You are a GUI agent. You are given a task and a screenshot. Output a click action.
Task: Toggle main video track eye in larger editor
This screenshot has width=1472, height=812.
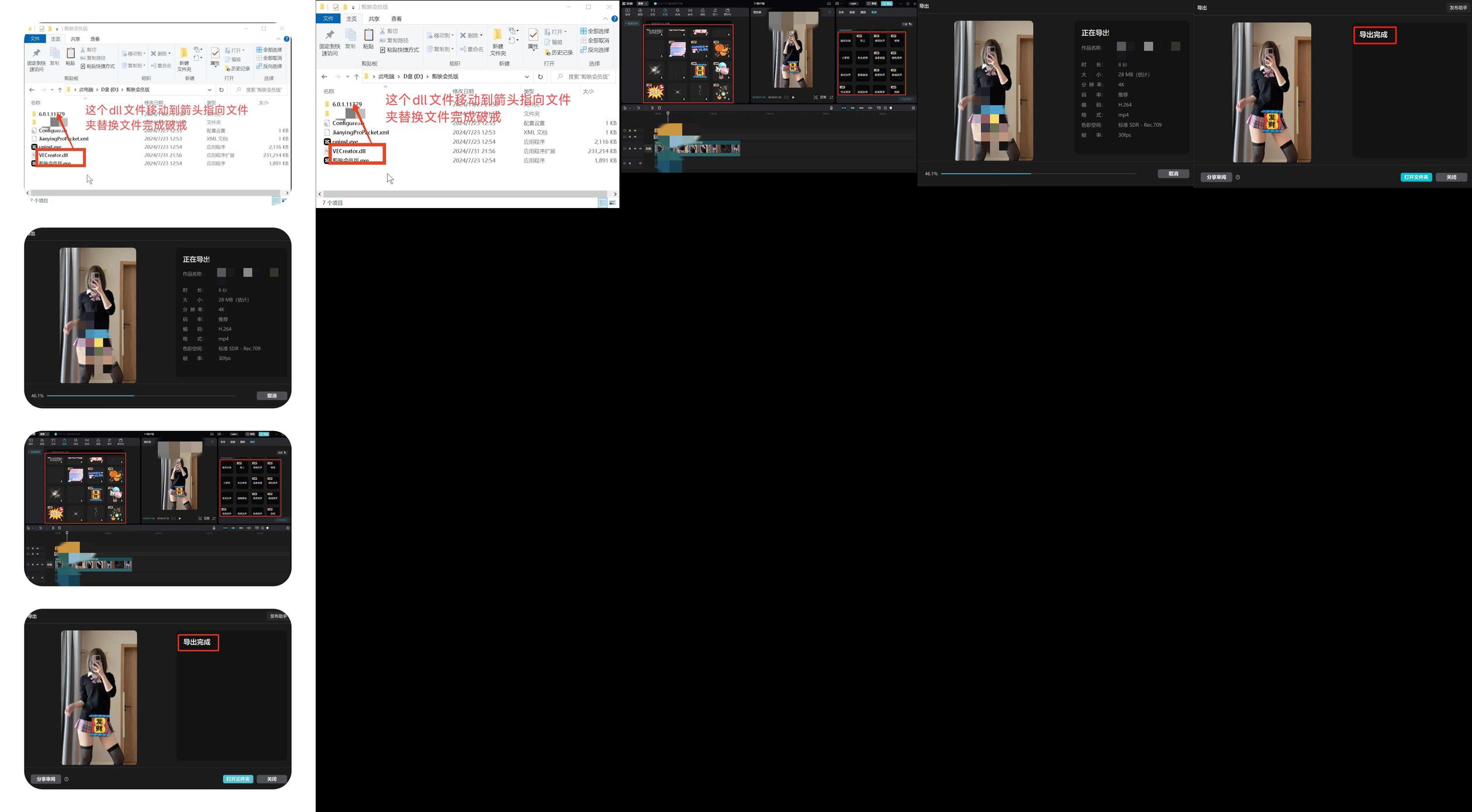[635, 148]
